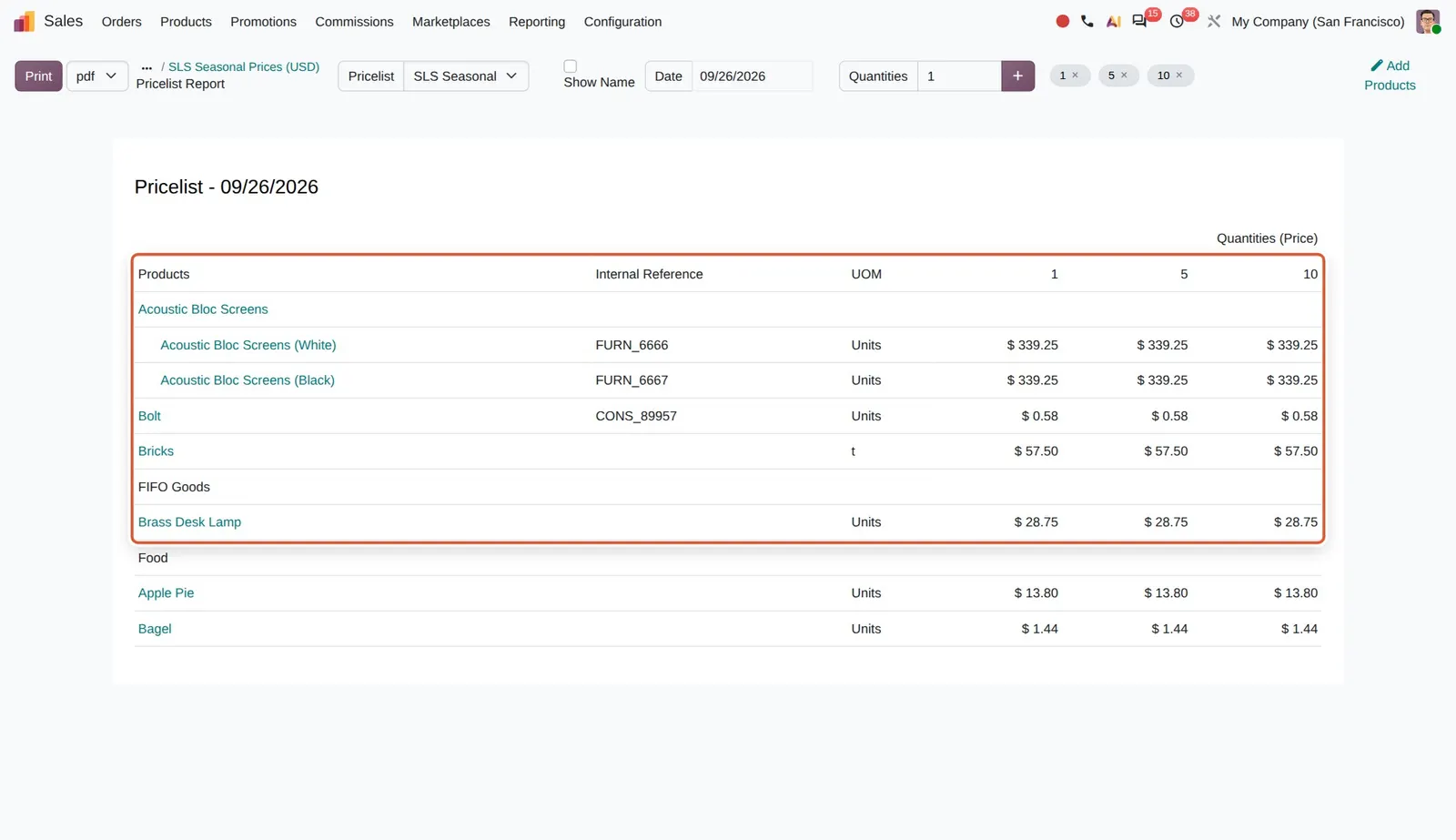The height and width of the screenshot is (840, 1456).
Task: Open the Marketplaces menu
Action: tap(450, 22)
